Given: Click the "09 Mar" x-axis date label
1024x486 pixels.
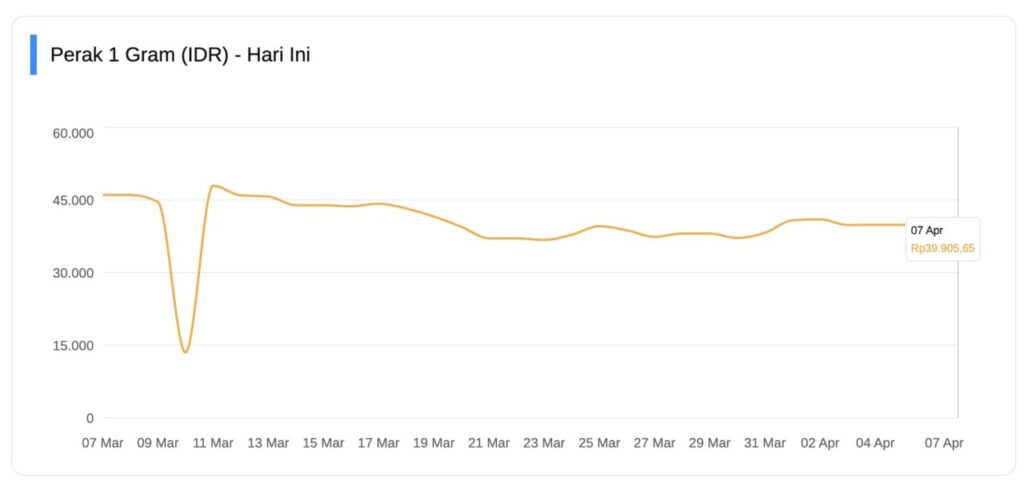Looking at the screenshot, I should pos(157,442).
